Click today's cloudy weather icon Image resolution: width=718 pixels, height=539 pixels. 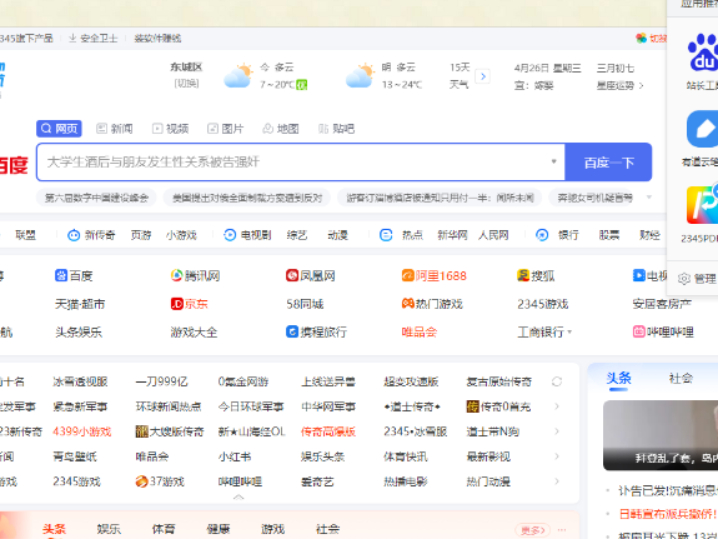pos(239,76)
